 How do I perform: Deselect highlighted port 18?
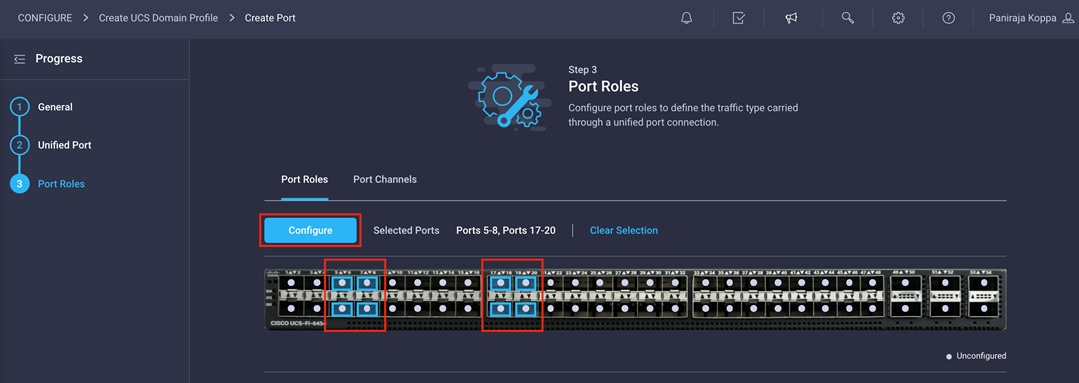pos(500,308)
